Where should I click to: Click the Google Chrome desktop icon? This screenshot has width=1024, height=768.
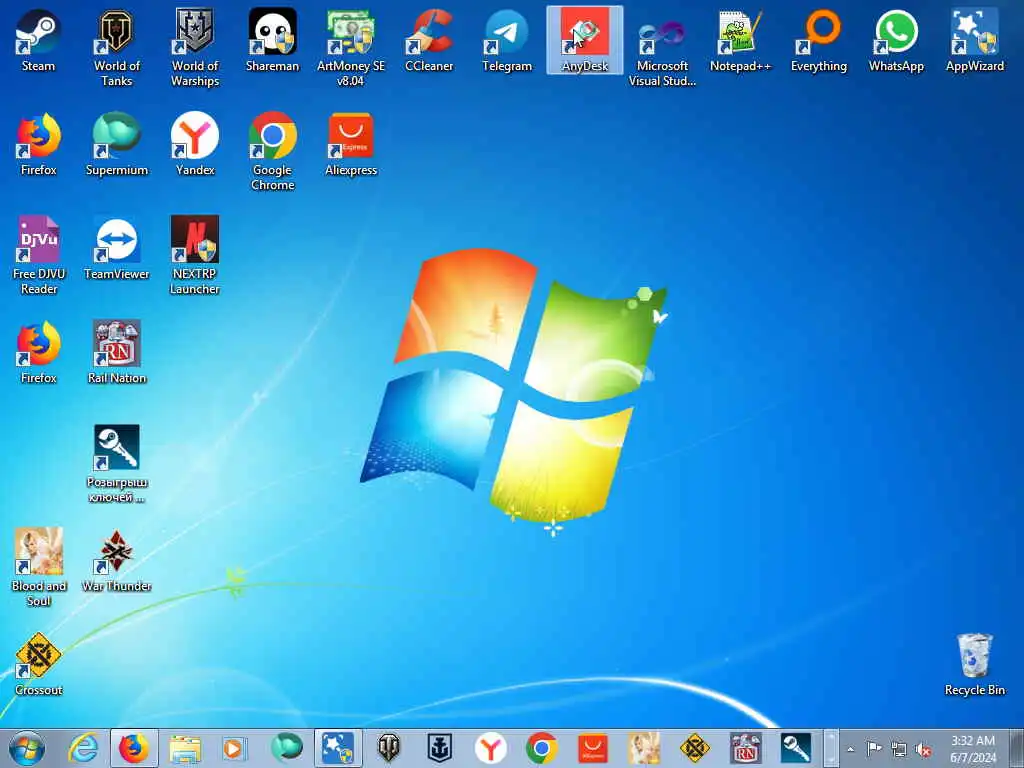(x=272, y=152)
